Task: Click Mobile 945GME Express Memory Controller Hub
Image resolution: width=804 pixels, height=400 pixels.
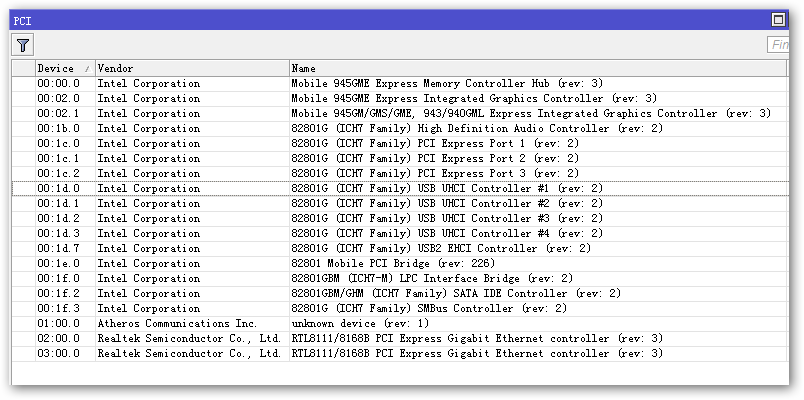Action: click(x=447, y=83)
